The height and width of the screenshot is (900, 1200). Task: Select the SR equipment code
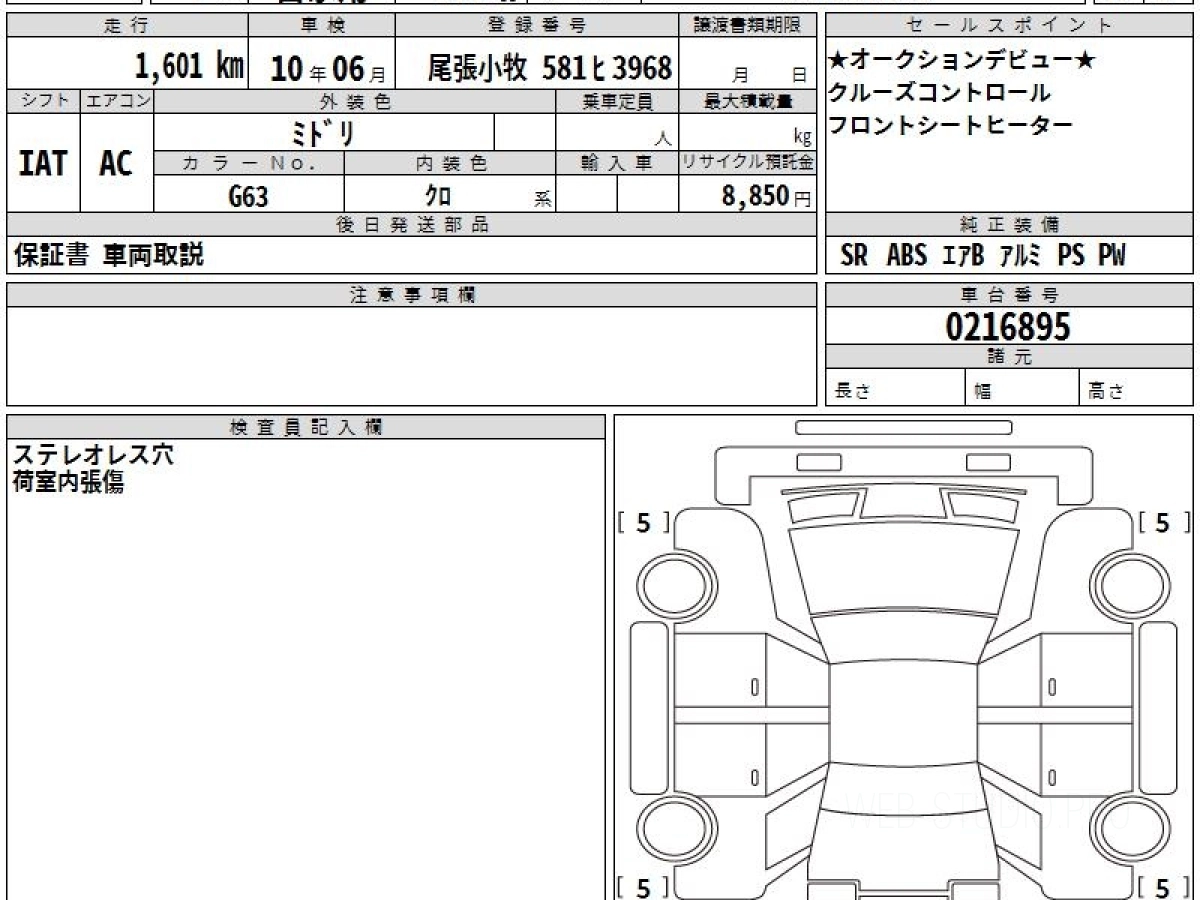pos(854,256)
